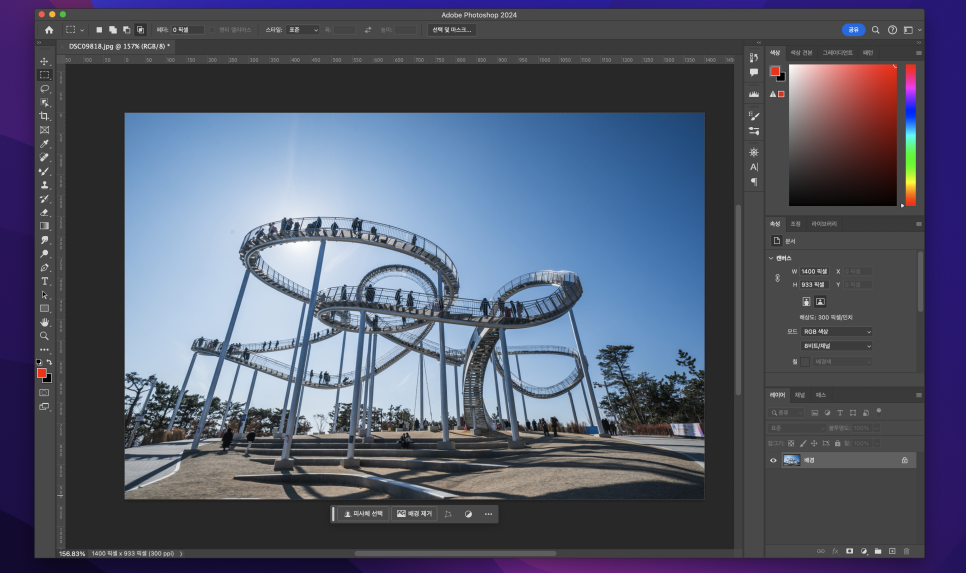Screen dimensions: 966x573
Task: Open workspace switcher dropdown at top right
Action: tap(911, 30)
